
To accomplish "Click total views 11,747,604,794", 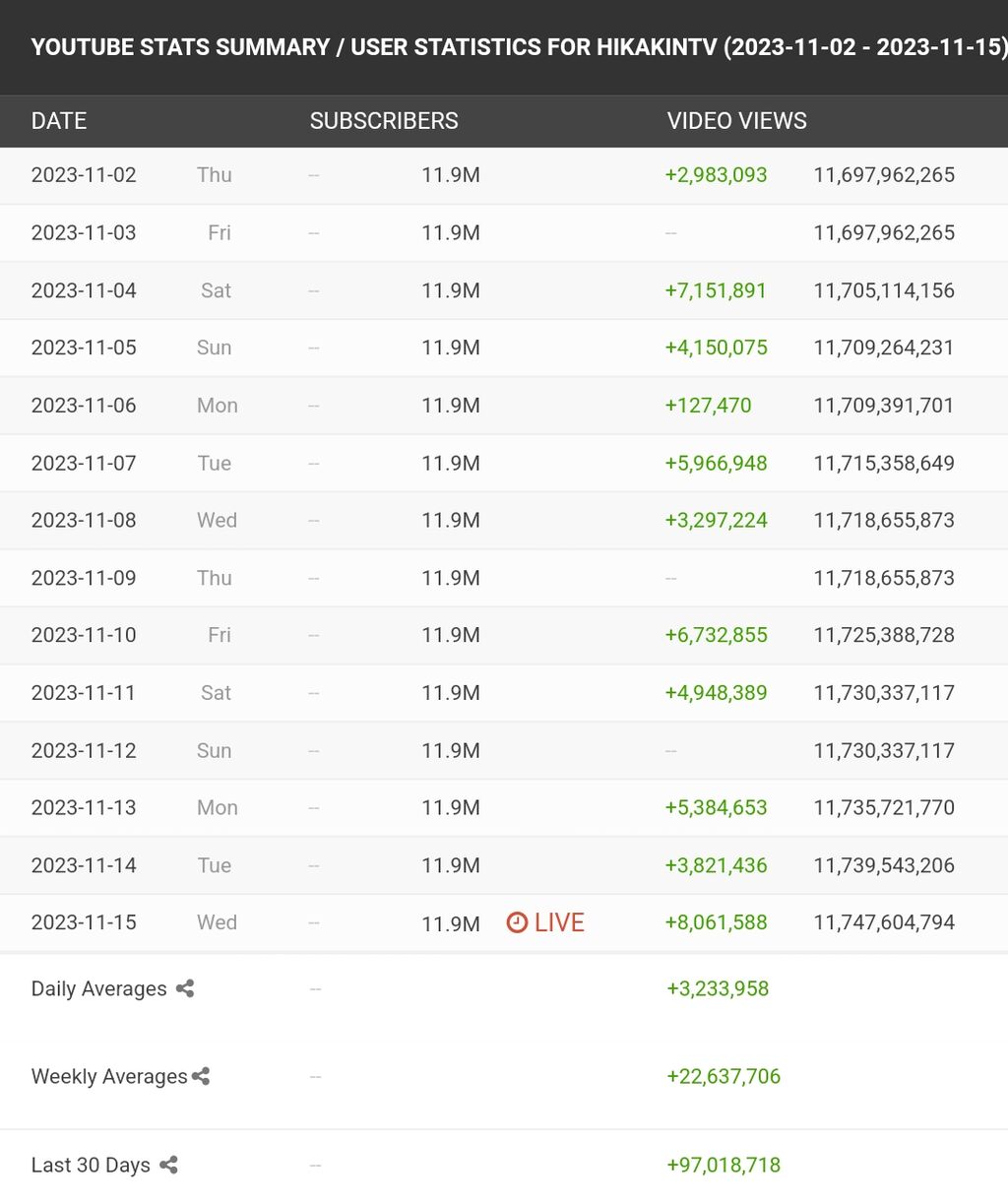I will (x=884, y=922).
